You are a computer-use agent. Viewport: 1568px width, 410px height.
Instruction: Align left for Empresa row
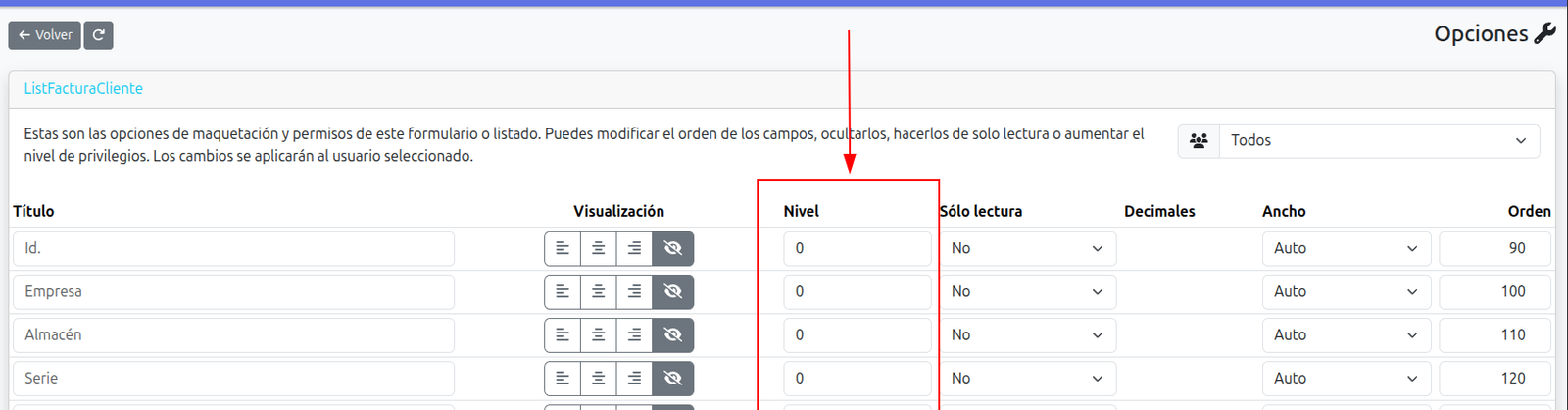tap(563, 291)
